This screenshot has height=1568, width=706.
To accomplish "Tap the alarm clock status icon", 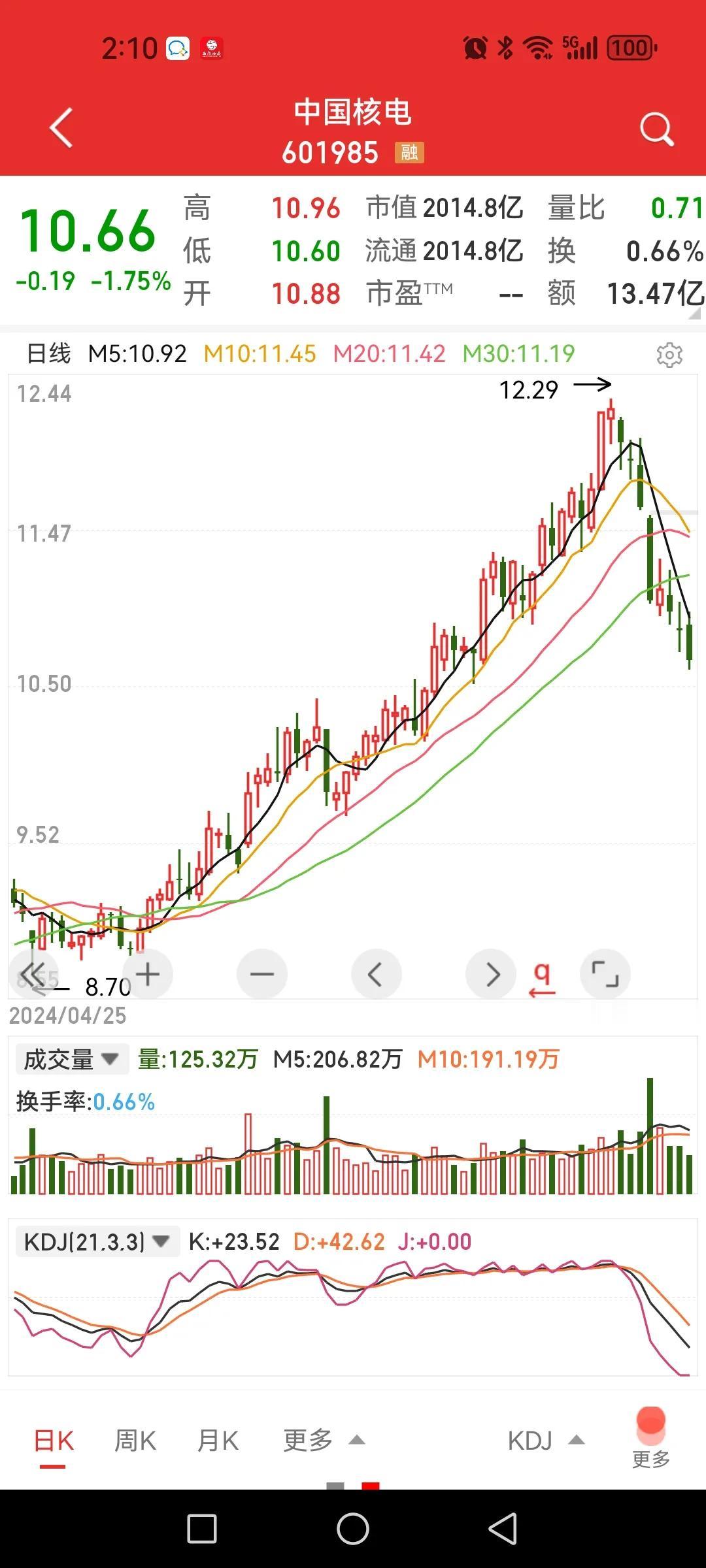I will [x=475, y=48].
